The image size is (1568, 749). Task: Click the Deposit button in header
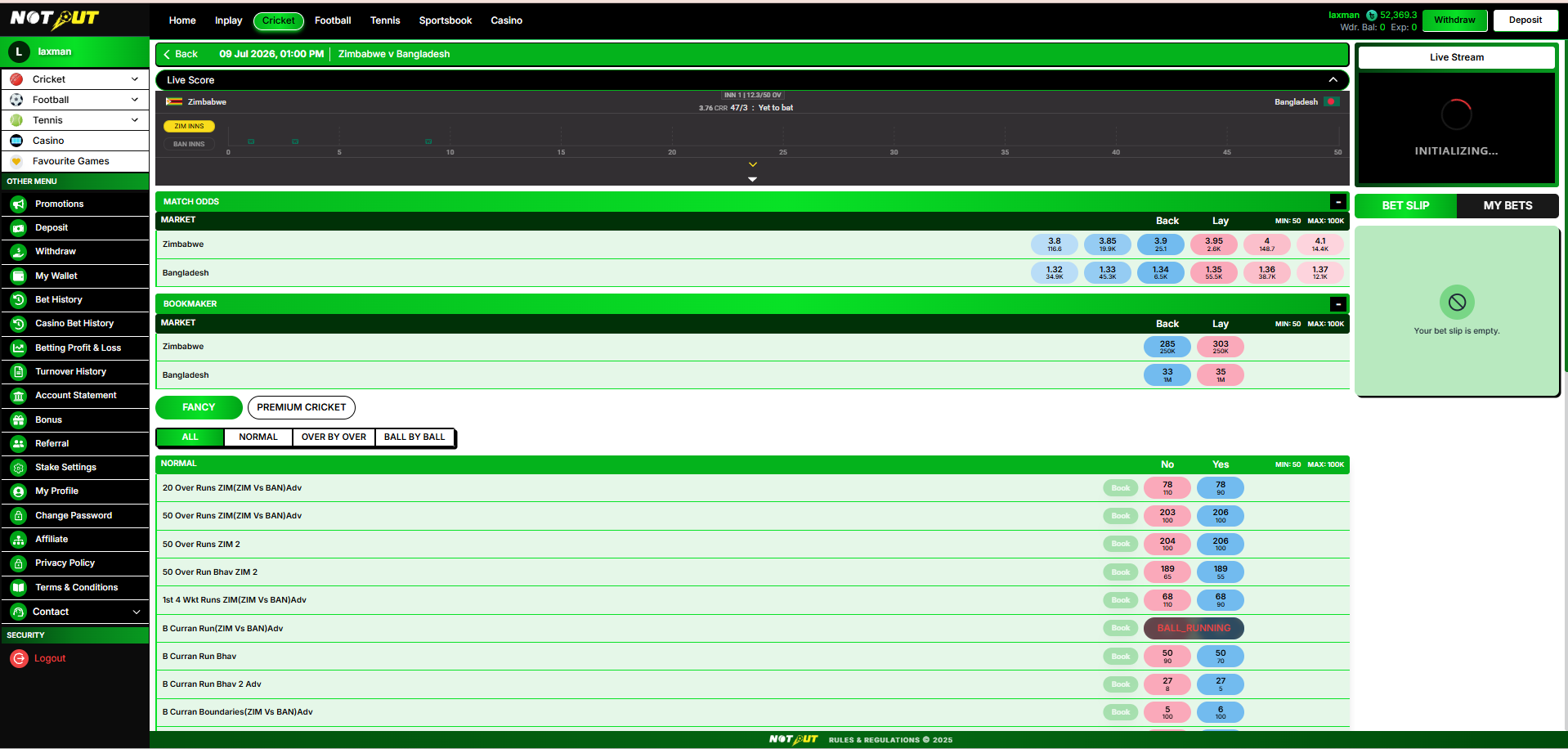[1525, 20]
